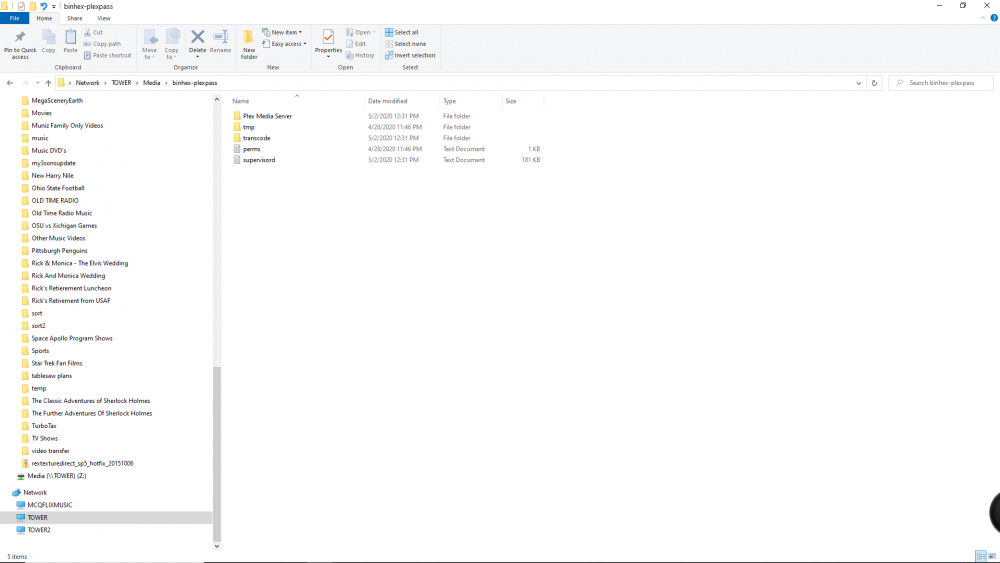Viewport: 1000px width, 563px height.
Task: Select the TurboTax folder in tree
Action: (x=44, y=426)
